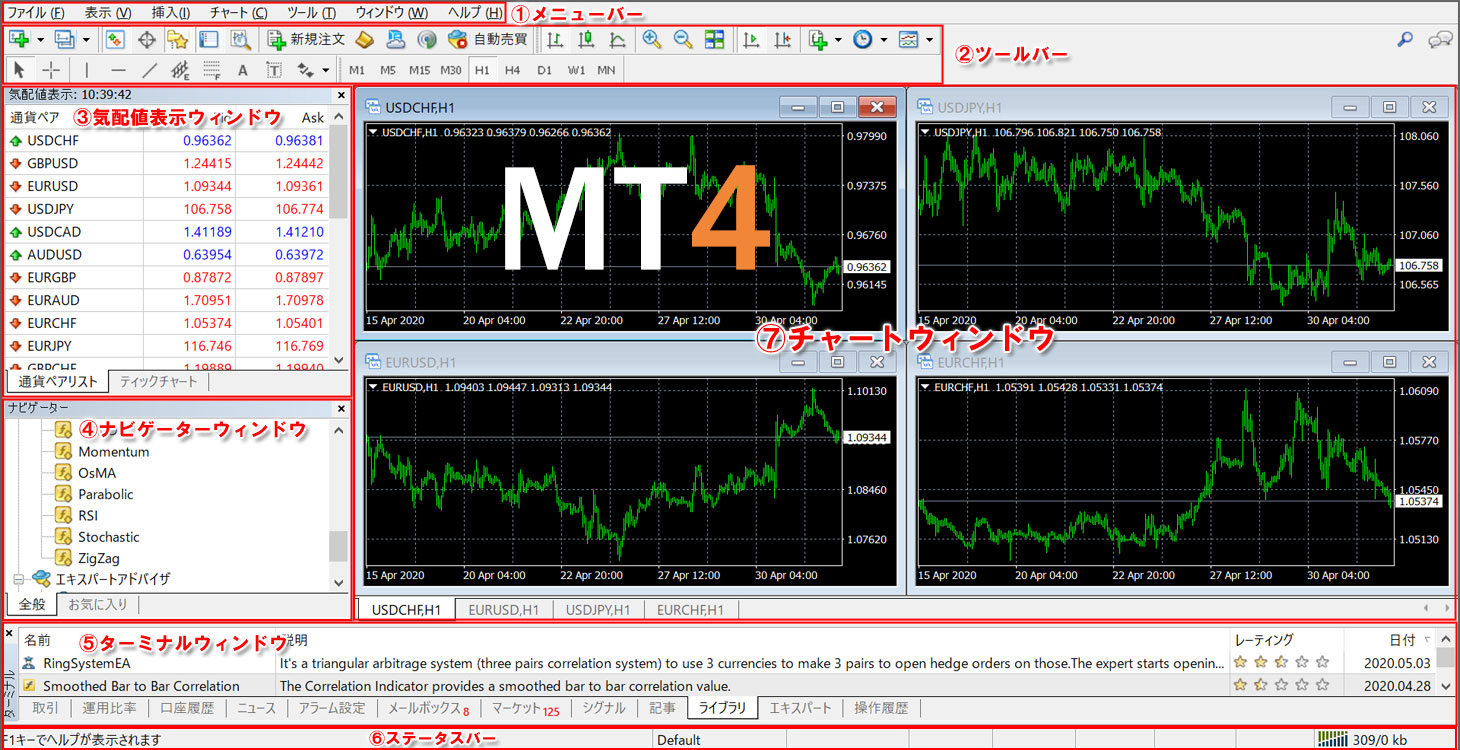Select the arrow cursor tool
The image size is (1460, 750).
21,70
